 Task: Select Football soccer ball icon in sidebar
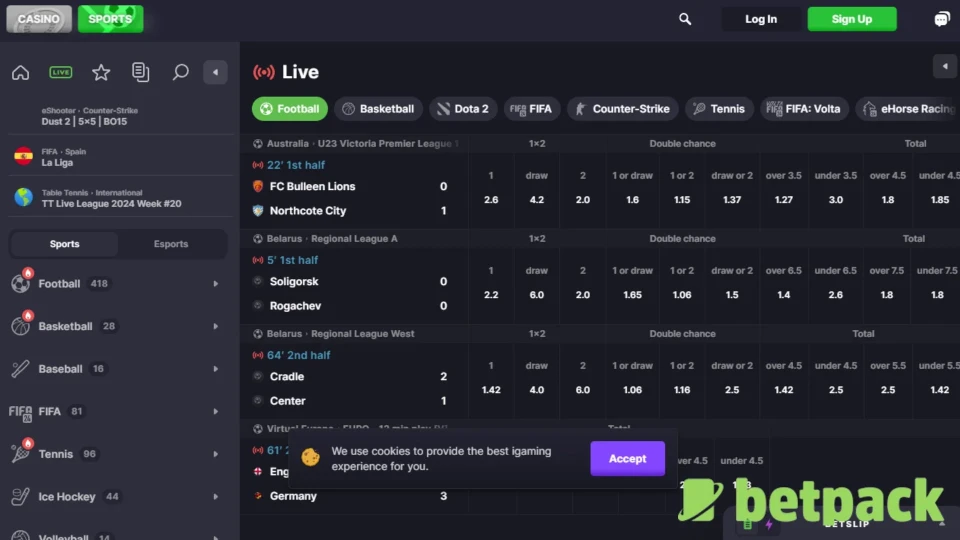click(20, 283)
